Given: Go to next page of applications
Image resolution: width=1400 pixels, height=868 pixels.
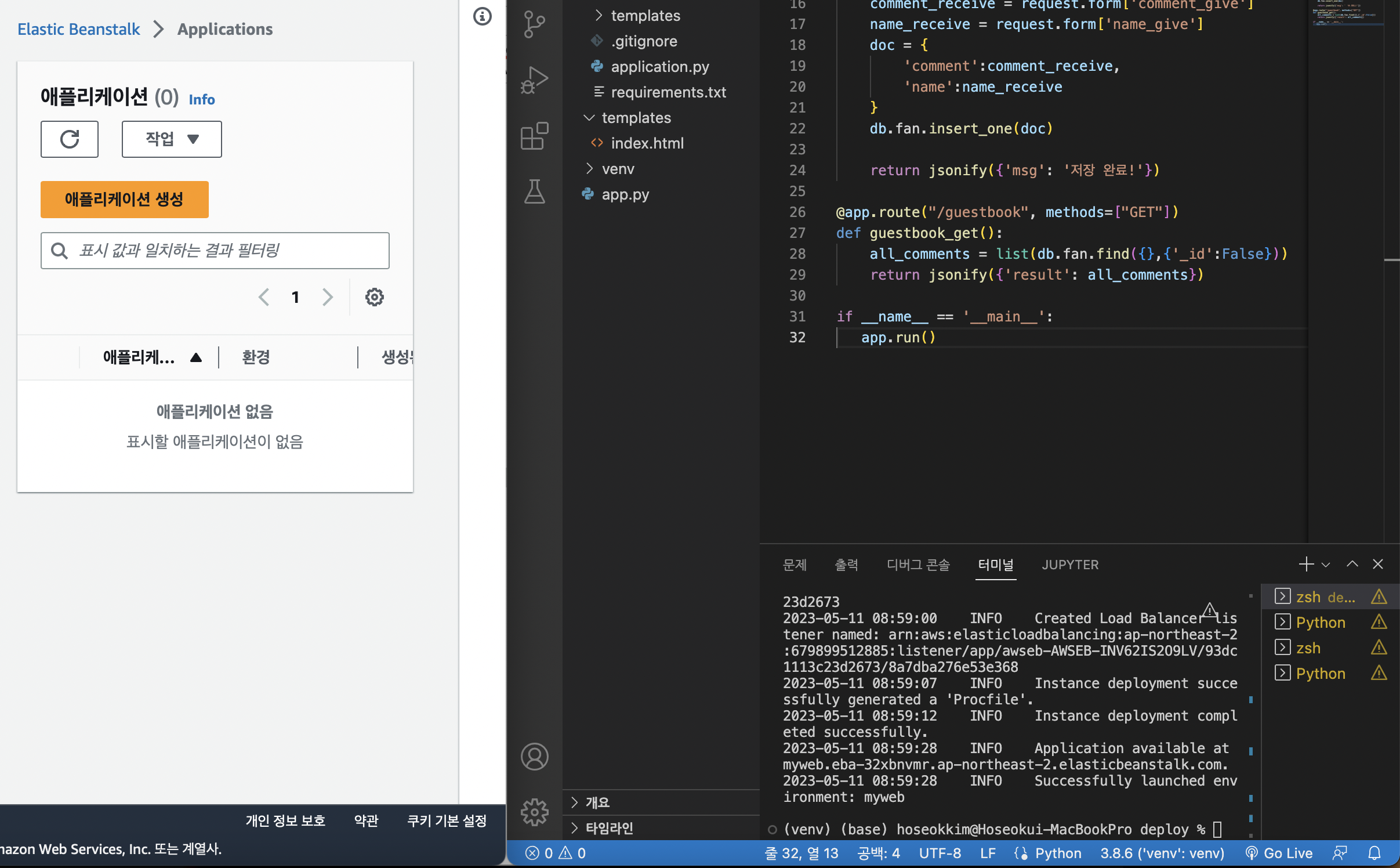Looking at the screenshot, I should point(328,297).
